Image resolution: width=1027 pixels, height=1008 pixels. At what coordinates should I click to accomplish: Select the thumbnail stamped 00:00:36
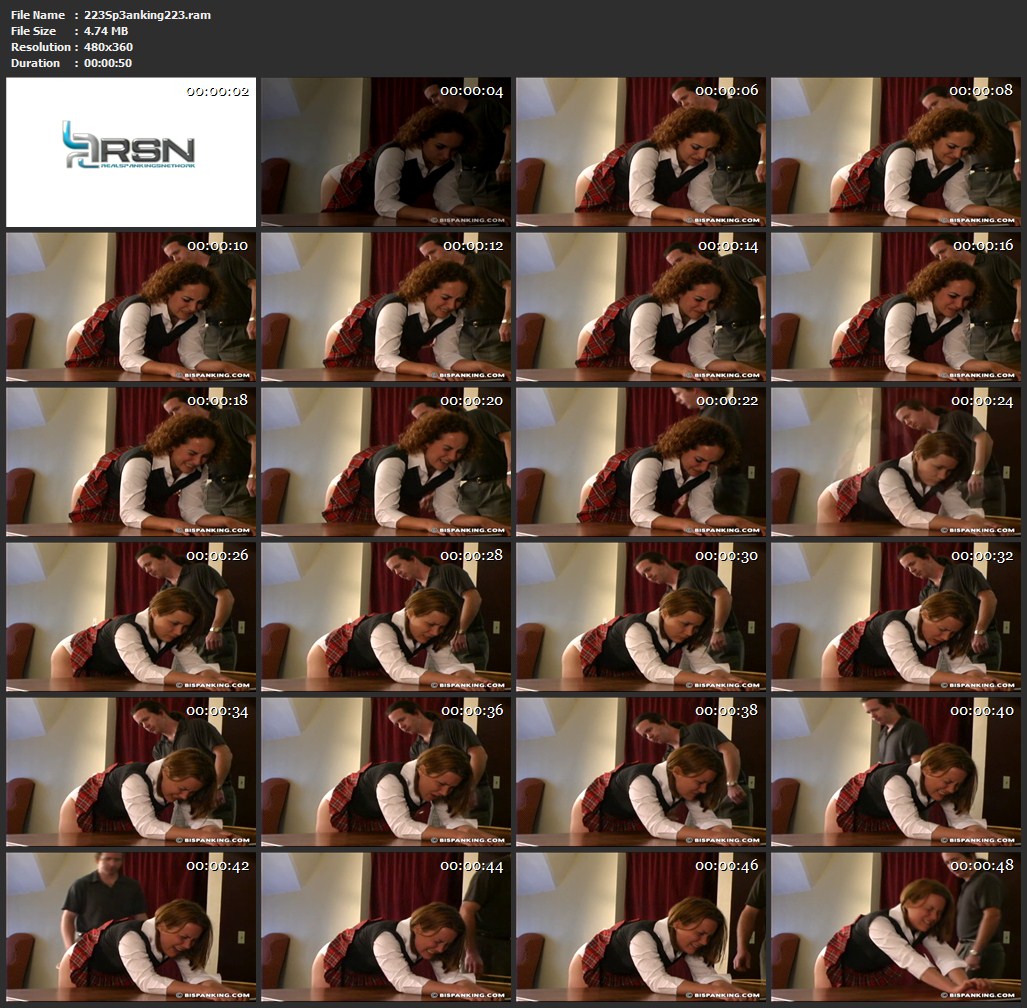pos(386,772)
